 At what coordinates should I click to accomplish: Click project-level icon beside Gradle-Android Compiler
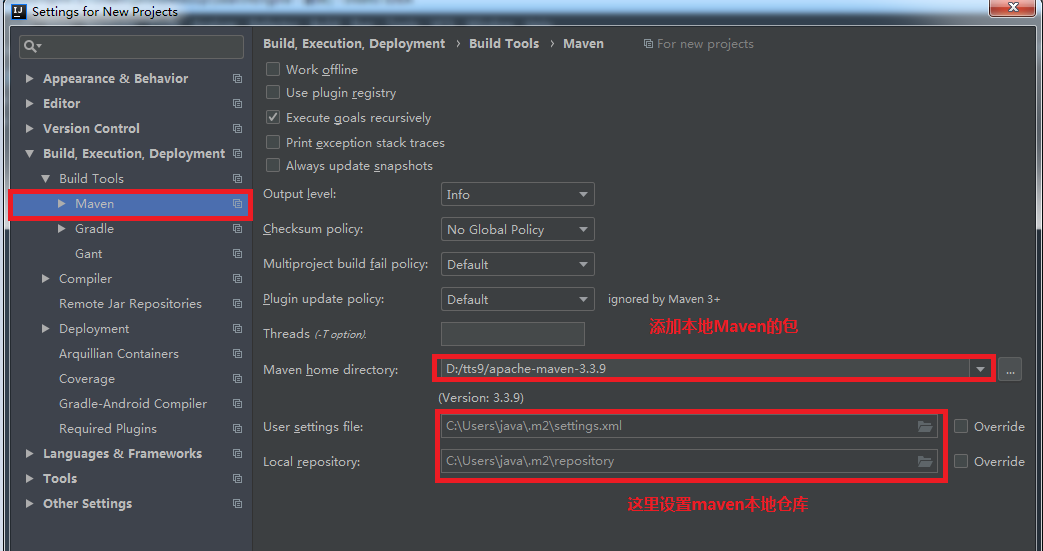237,404
